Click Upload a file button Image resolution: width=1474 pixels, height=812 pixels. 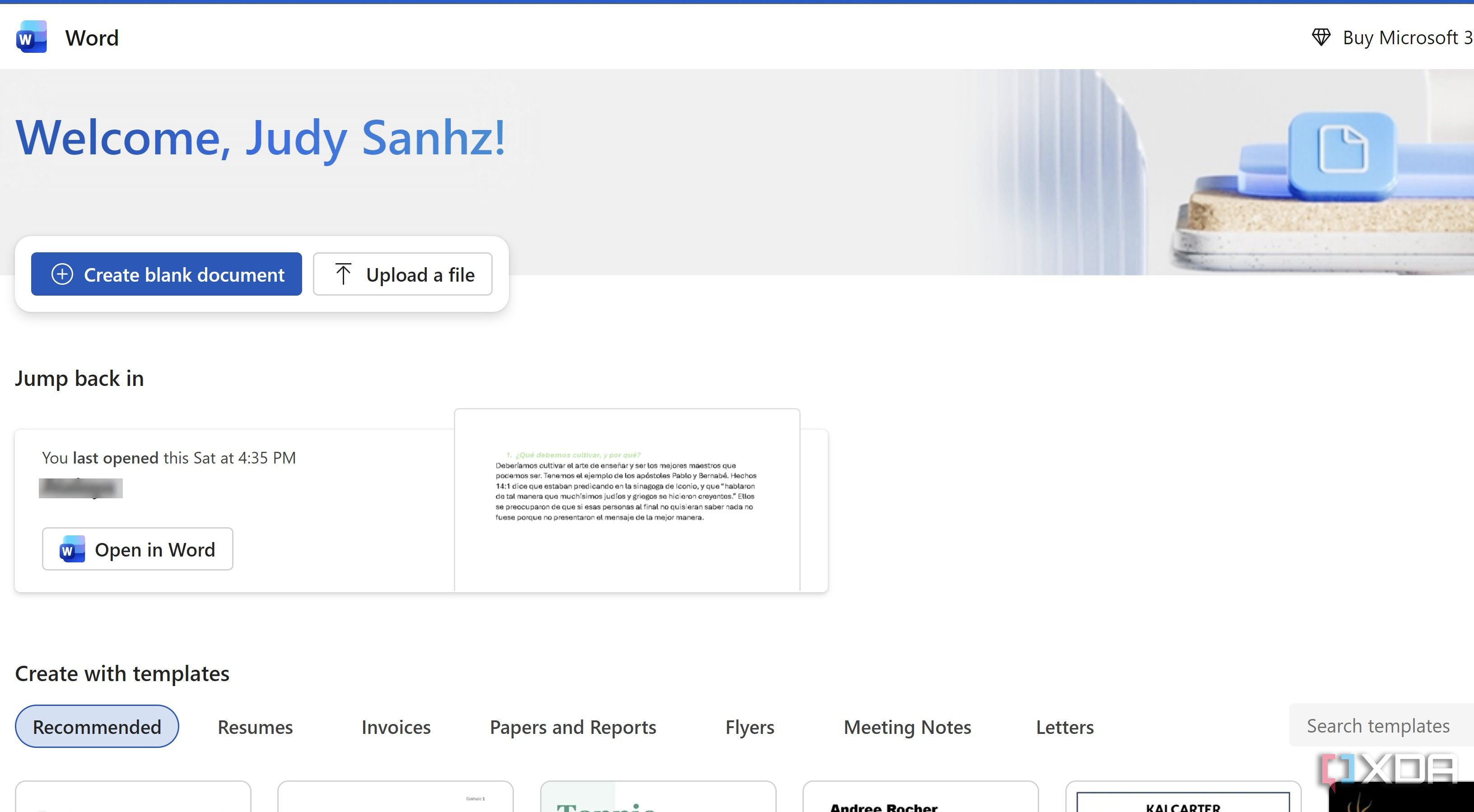(x=402, y=274)
